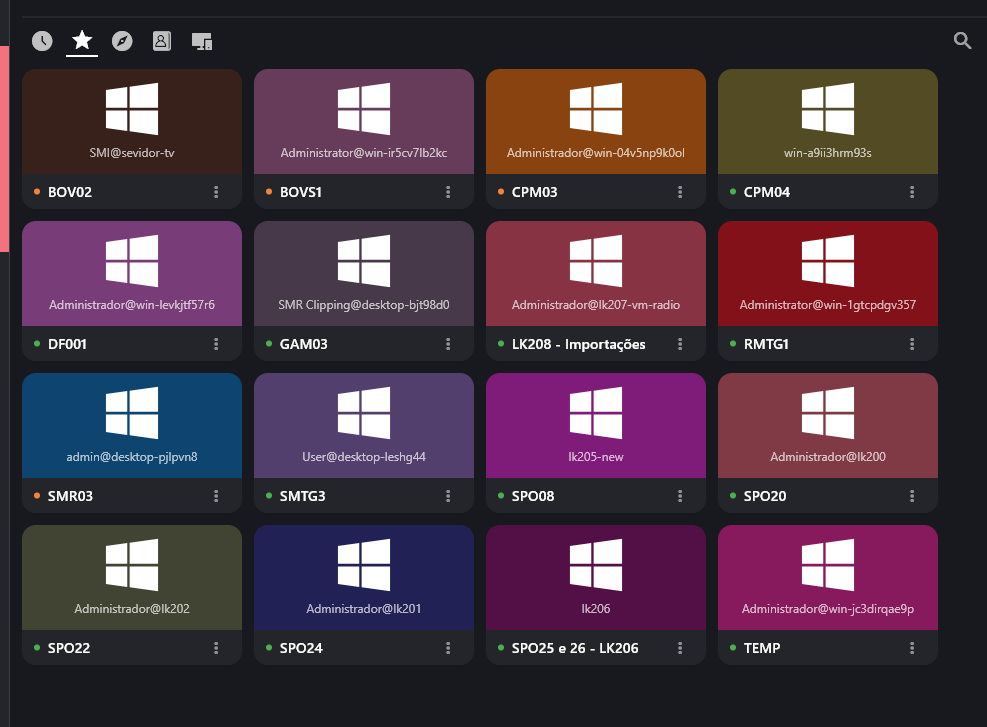Open options menu for TEMP
The width and height of the screenshot is (987, 727).
912,648
